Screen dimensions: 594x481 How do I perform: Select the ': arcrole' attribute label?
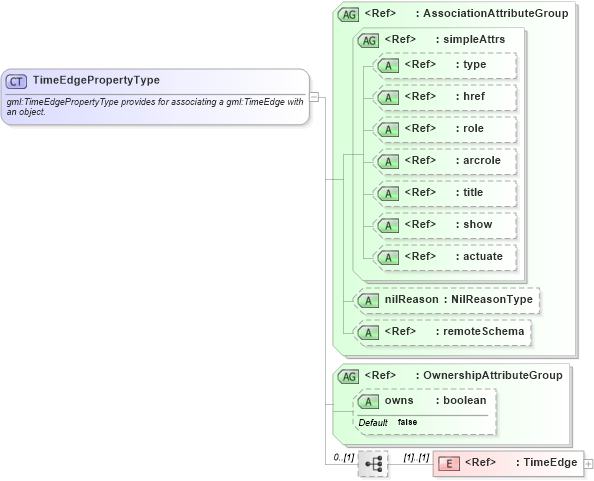click(x=478, y=160)
